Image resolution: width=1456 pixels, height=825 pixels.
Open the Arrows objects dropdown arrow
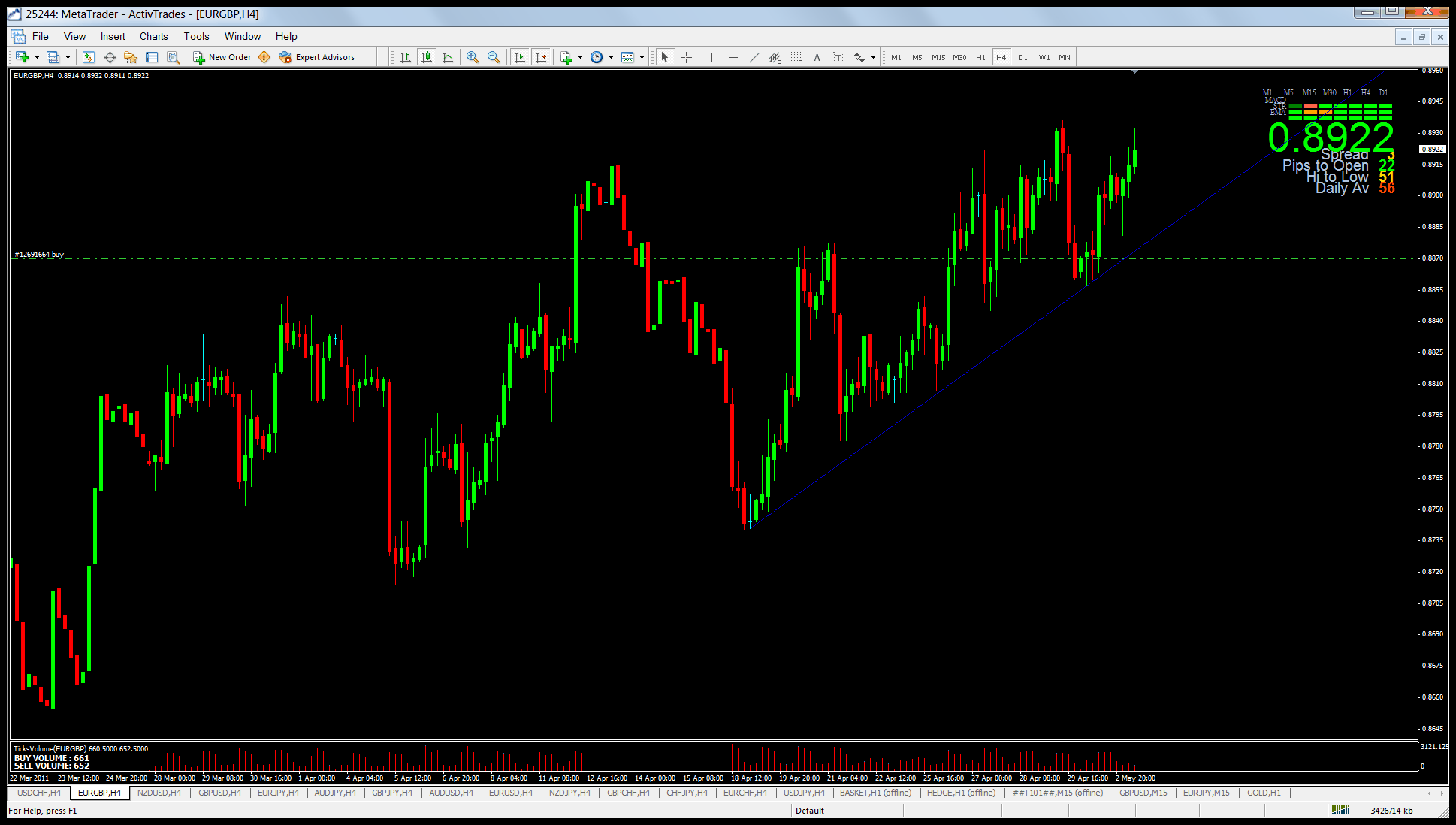click(873, 57)
